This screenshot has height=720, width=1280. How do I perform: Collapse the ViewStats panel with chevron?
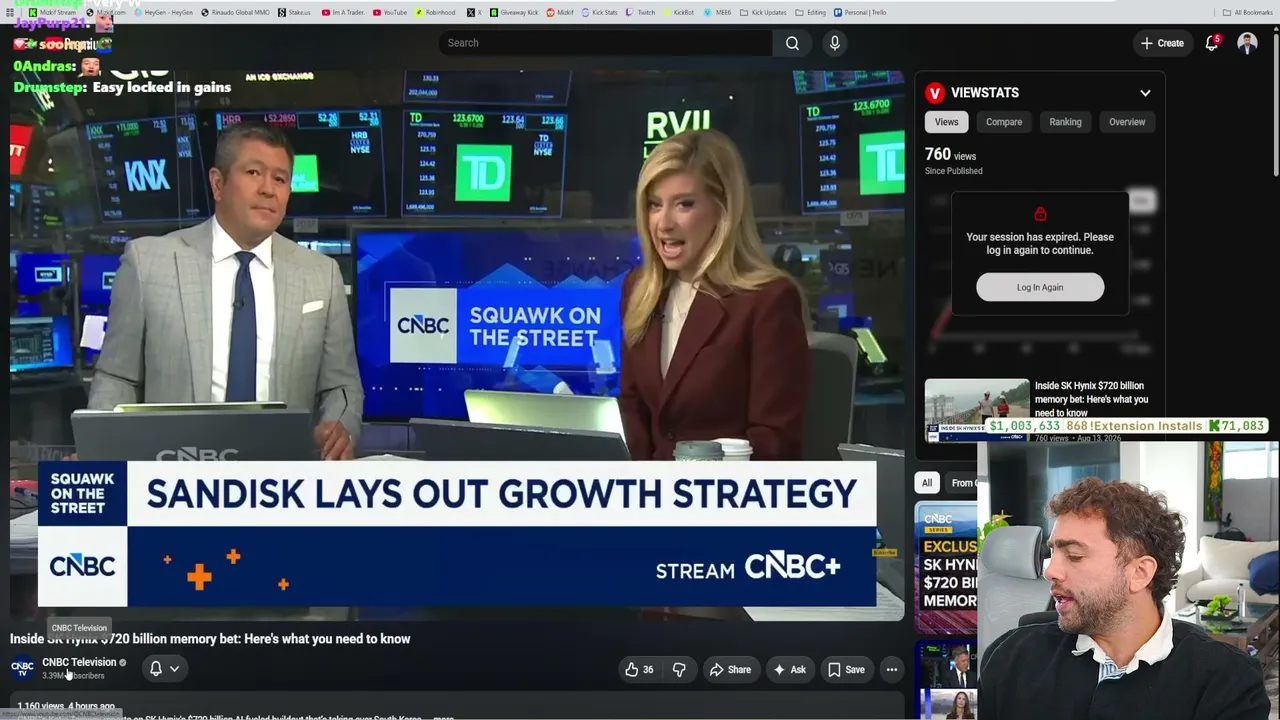[x=1145, y=93]
